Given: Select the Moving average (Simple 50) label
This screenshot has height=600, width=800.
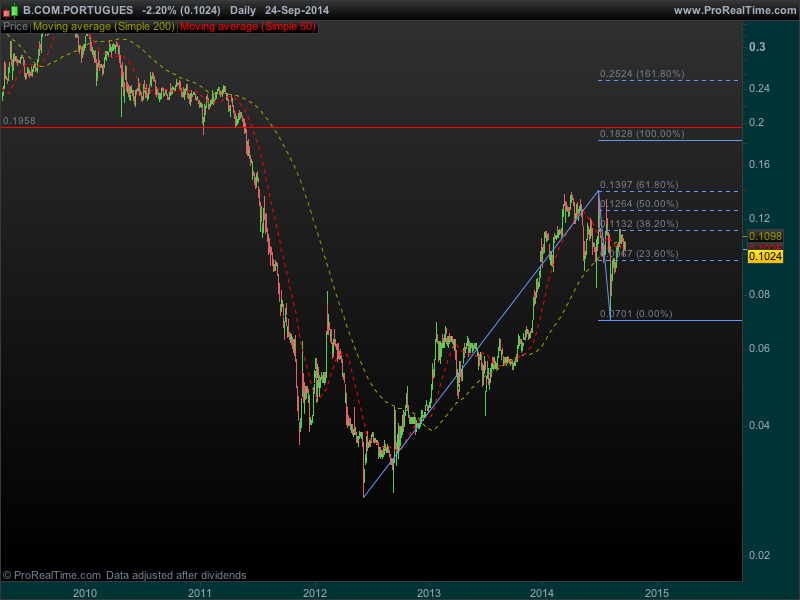Looking at the screenshot, I should pyautogui.click(x=248, y=27).
